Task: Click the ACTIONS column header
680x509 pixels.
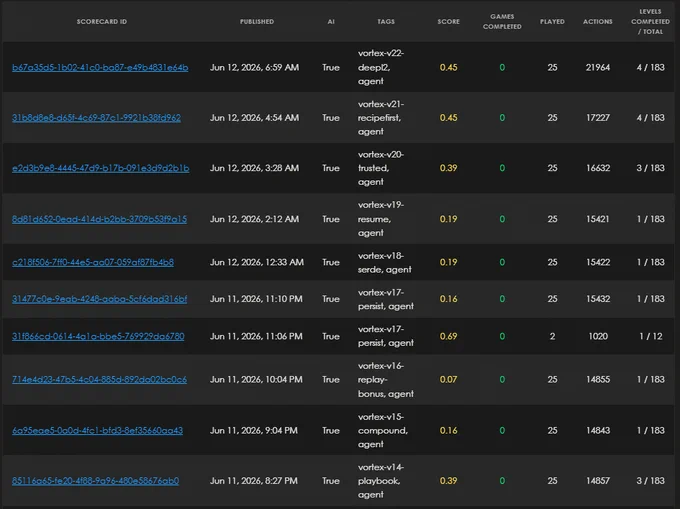Action: click(598, 21)
